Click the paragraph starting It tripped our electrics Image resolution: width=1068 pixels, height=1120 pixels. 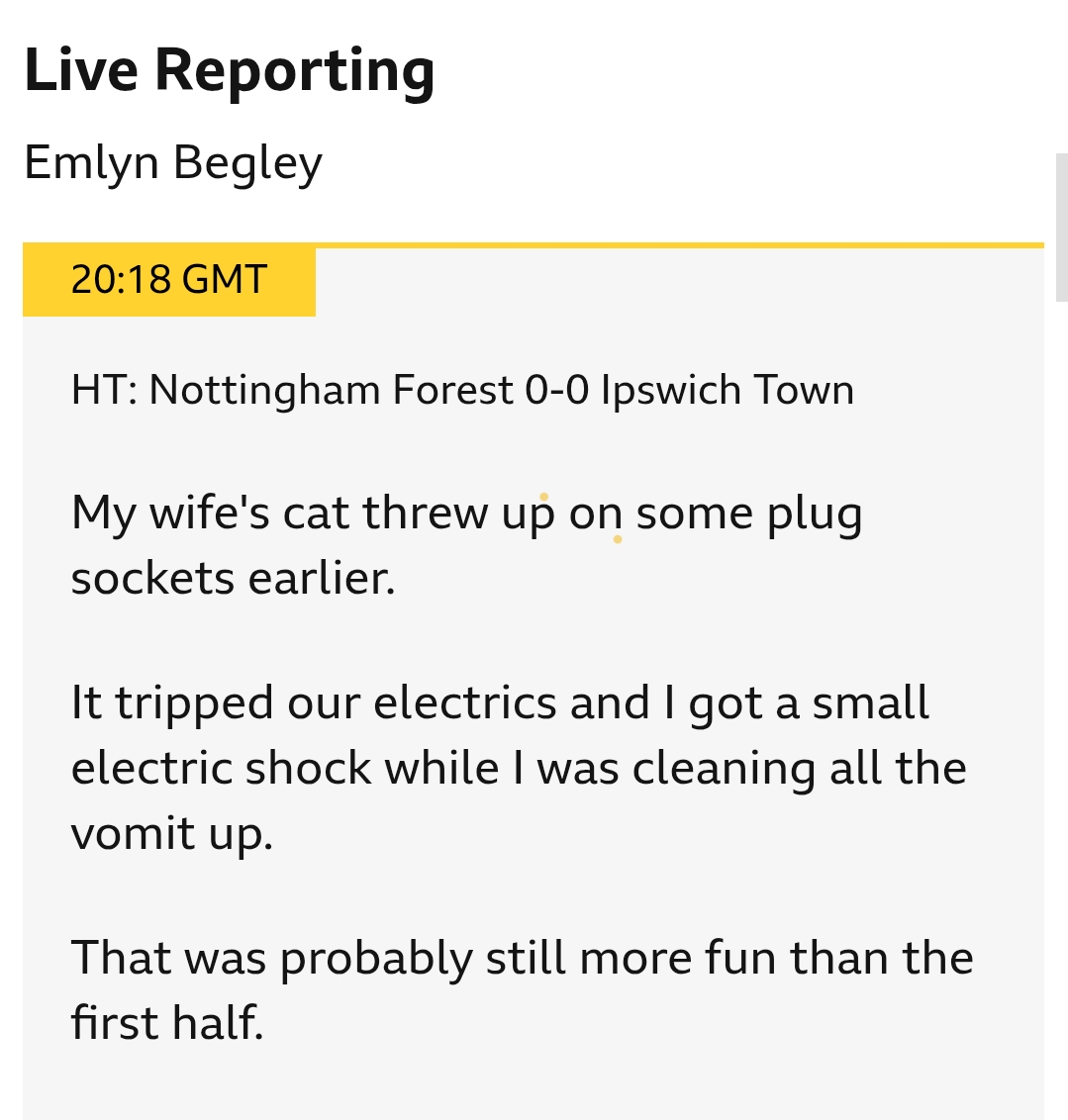coord(519,767)
